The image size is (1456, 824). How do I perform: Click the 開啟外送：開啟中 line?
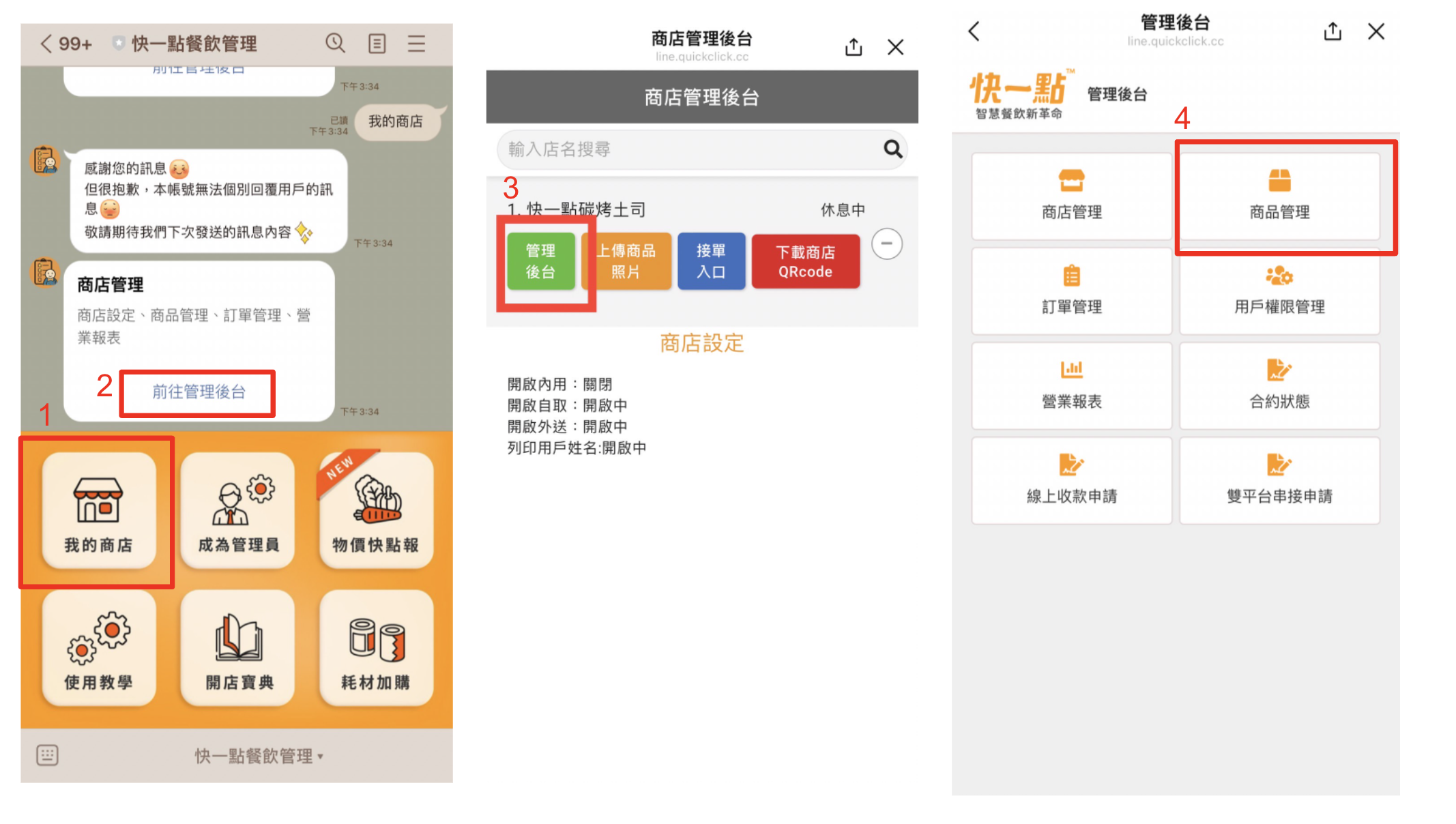pyautogui.click(x=567, y=426)
